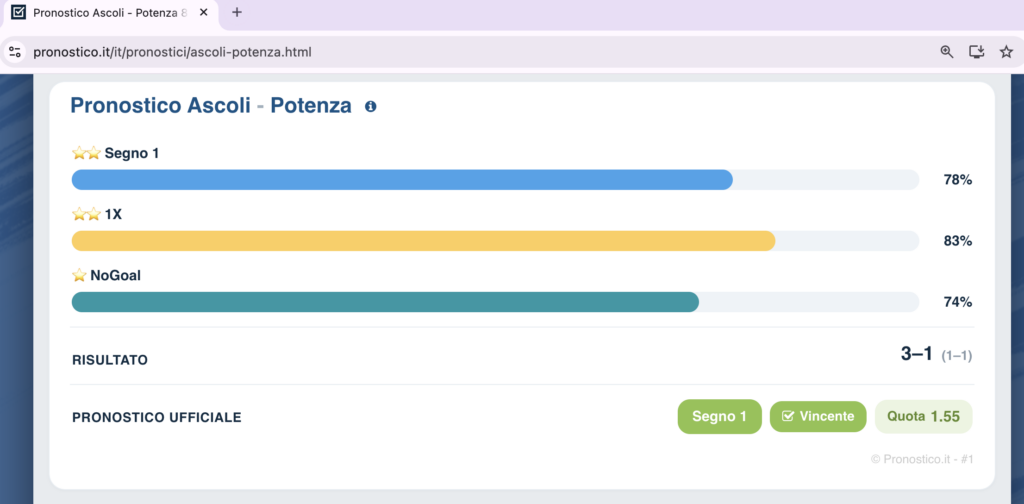Click the checkmark inside the Vincente badge
Screen dimensions: 1024x504
(x=788, y=417)
